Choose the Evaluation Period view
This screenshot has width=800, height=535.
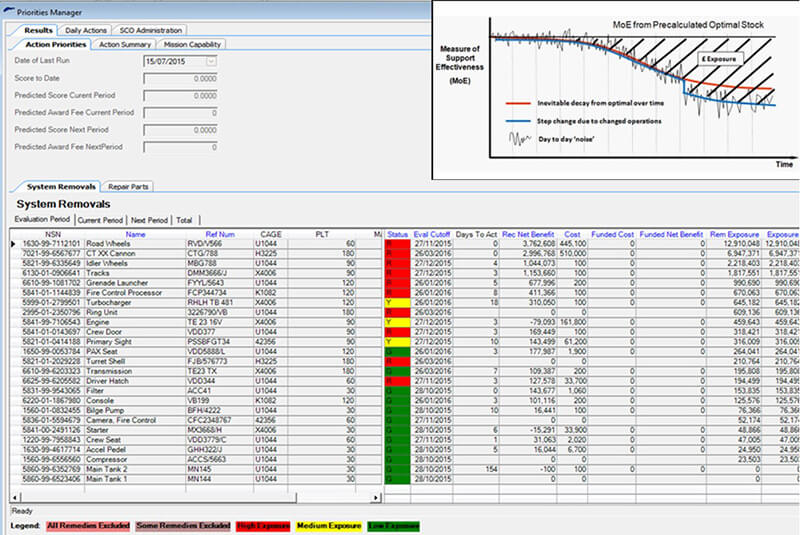[42, 219]
